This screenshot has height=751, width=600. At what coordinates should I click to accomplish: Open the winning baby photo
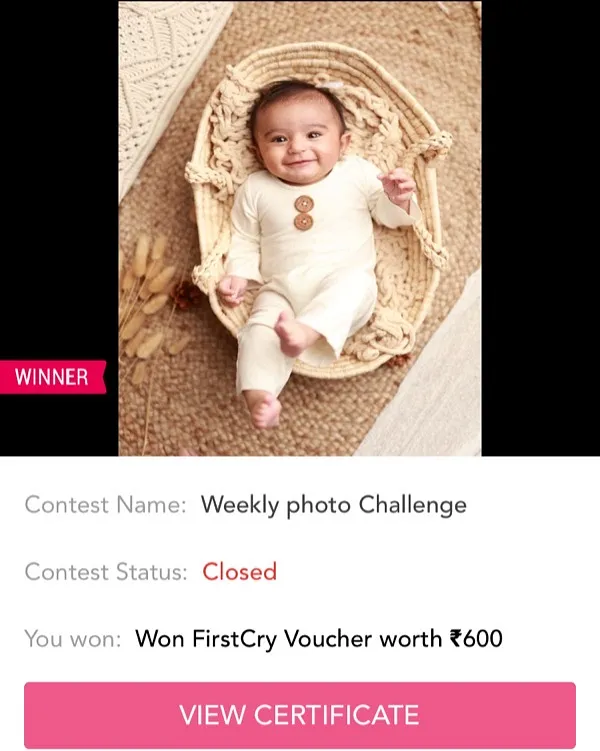[300, 228]
